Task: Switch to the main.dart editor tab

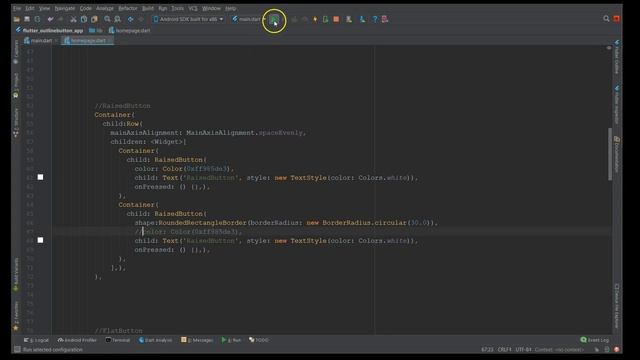Action: [x=41, y=40]
